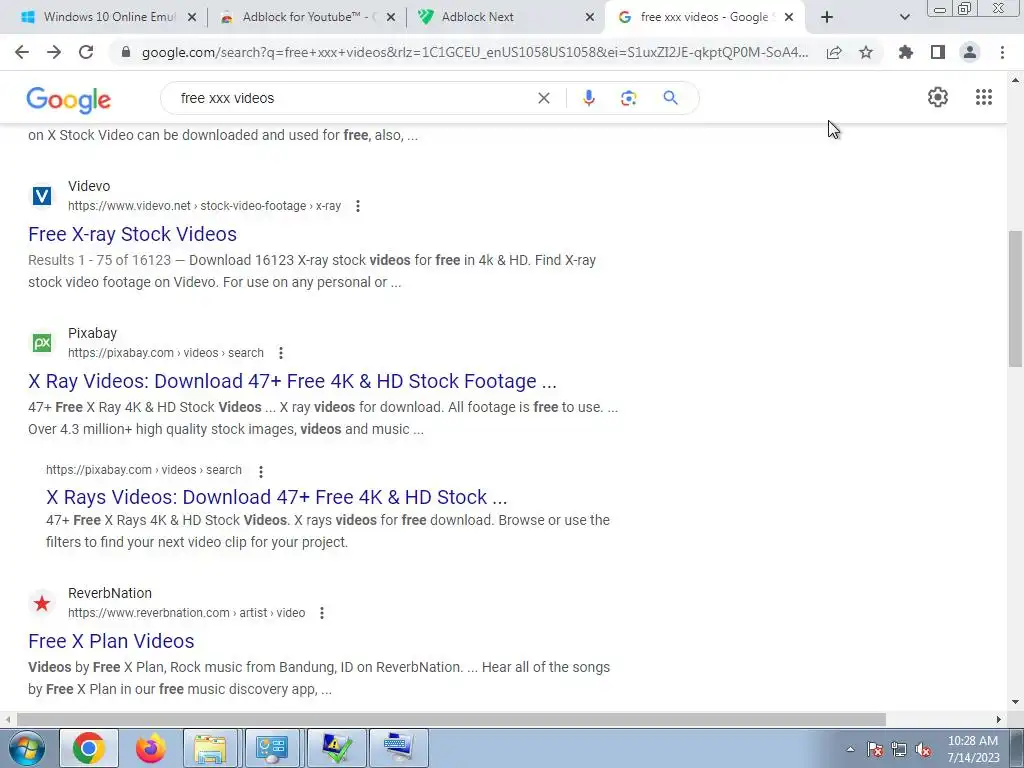Open the Chrome profile avatar
The width and height of the screenshot is (1024, 768).
pyautogui.click(x=970, y=52)
